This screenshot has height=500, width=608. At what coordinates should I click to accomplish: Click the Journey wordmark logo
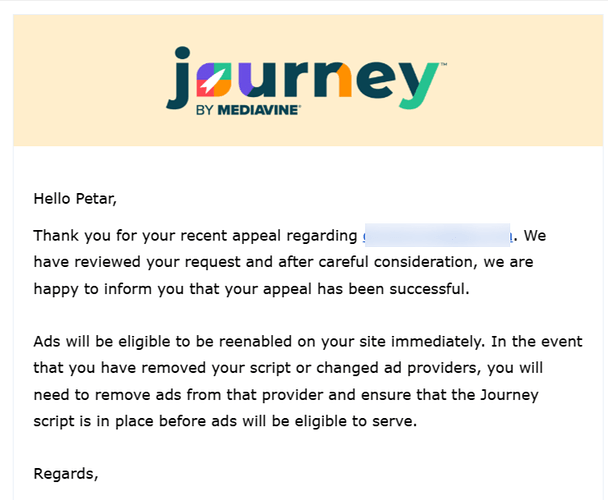306,80
